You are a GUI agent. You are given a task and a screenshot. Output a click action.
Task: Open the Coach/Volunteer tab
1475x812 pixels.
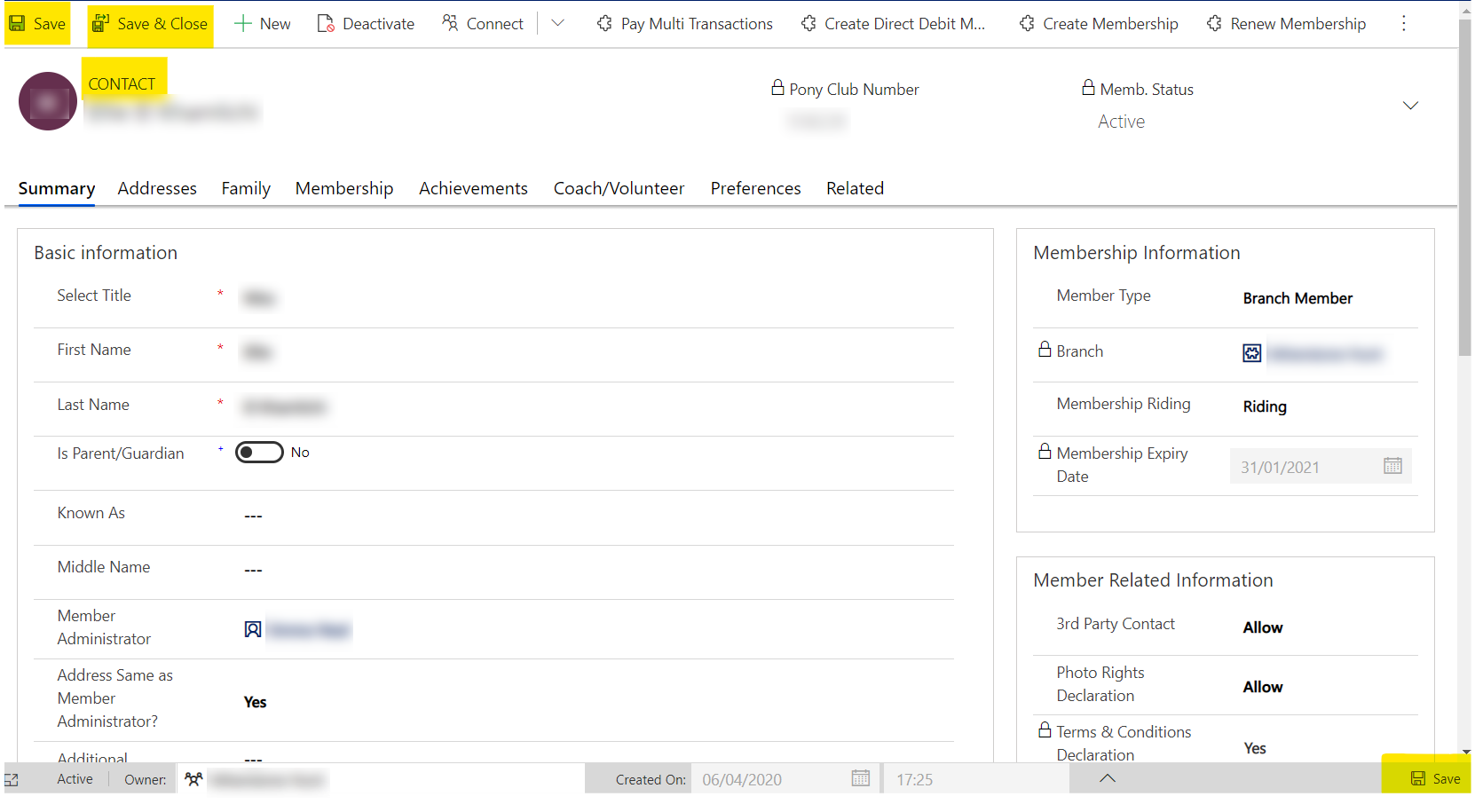point(619,188)
